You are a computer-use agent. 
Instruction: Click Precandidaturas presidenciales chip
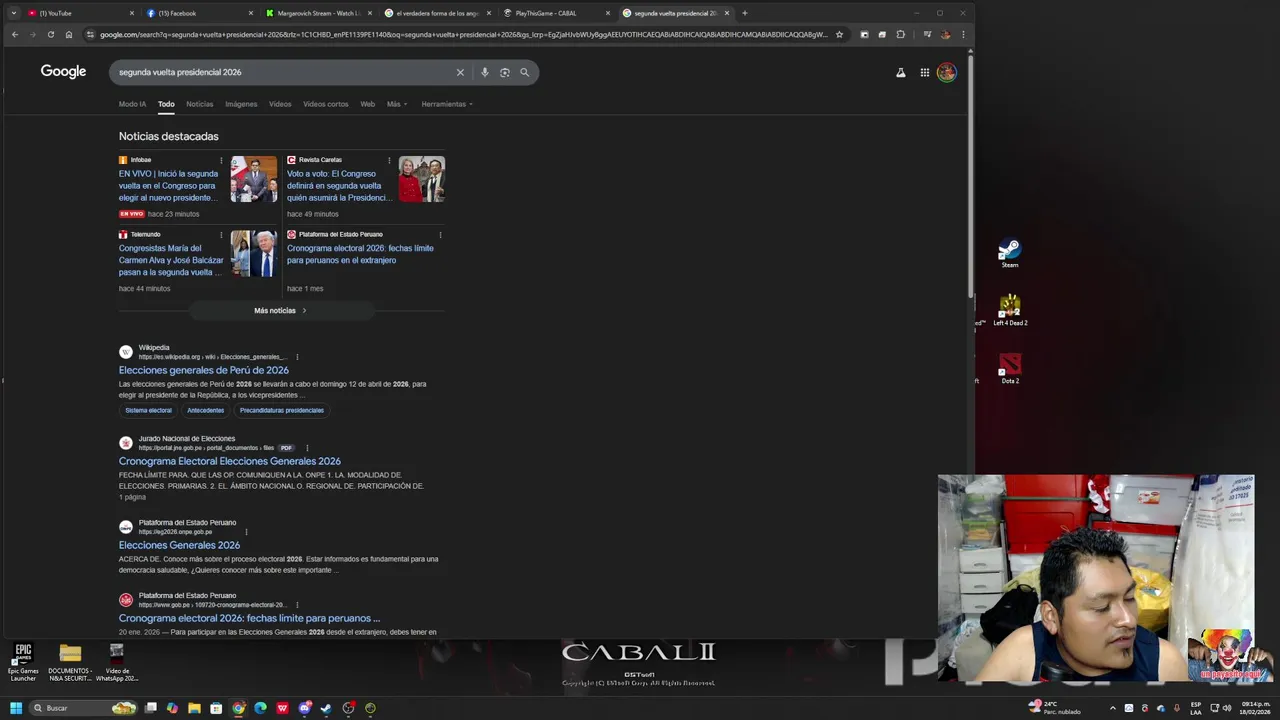282,410
